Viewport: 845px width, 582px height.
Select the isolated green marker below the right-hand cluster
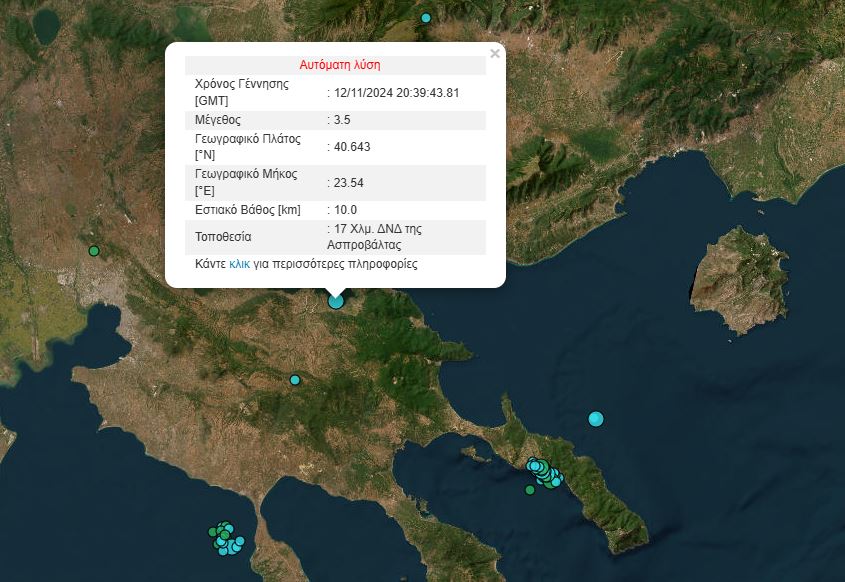[530, 490]
